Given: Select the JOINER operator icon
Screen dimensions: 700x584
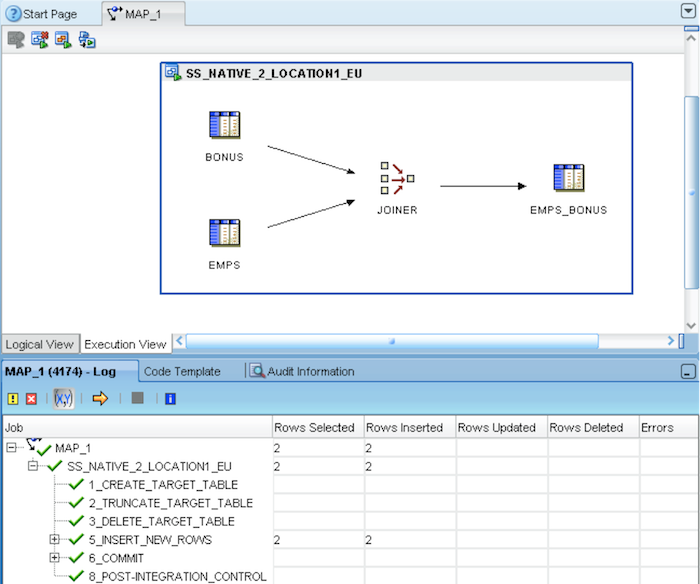Looking at the screenshot, I should tap(397, 178).
